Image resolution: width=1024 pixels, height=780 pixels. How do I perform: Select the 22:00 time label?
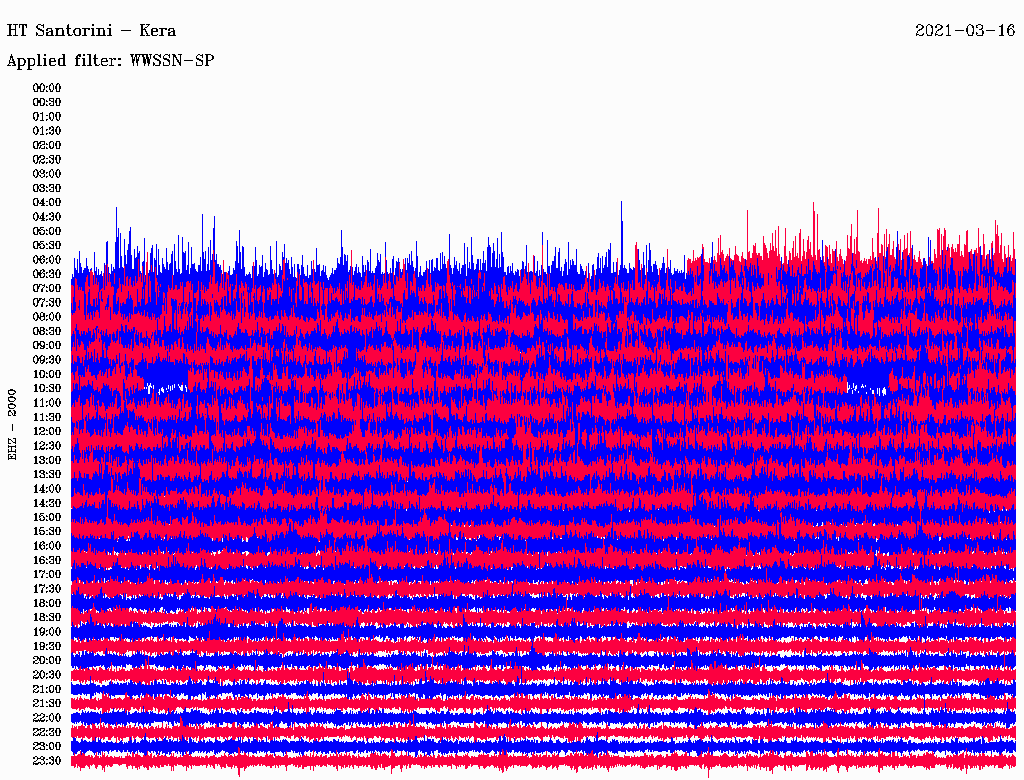[47, 718]
